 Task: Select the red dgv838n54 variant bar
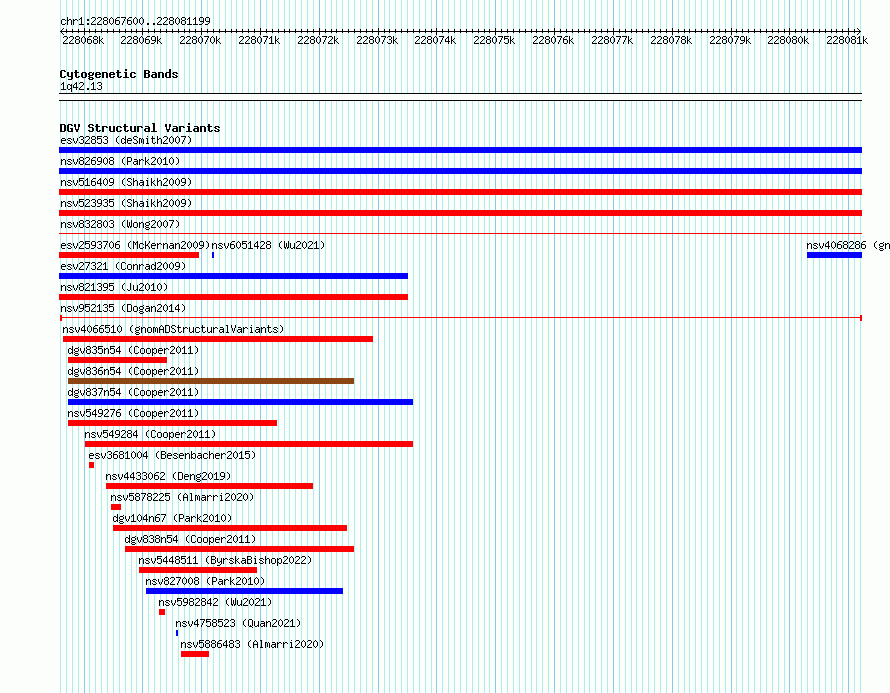tap(240, 549)
